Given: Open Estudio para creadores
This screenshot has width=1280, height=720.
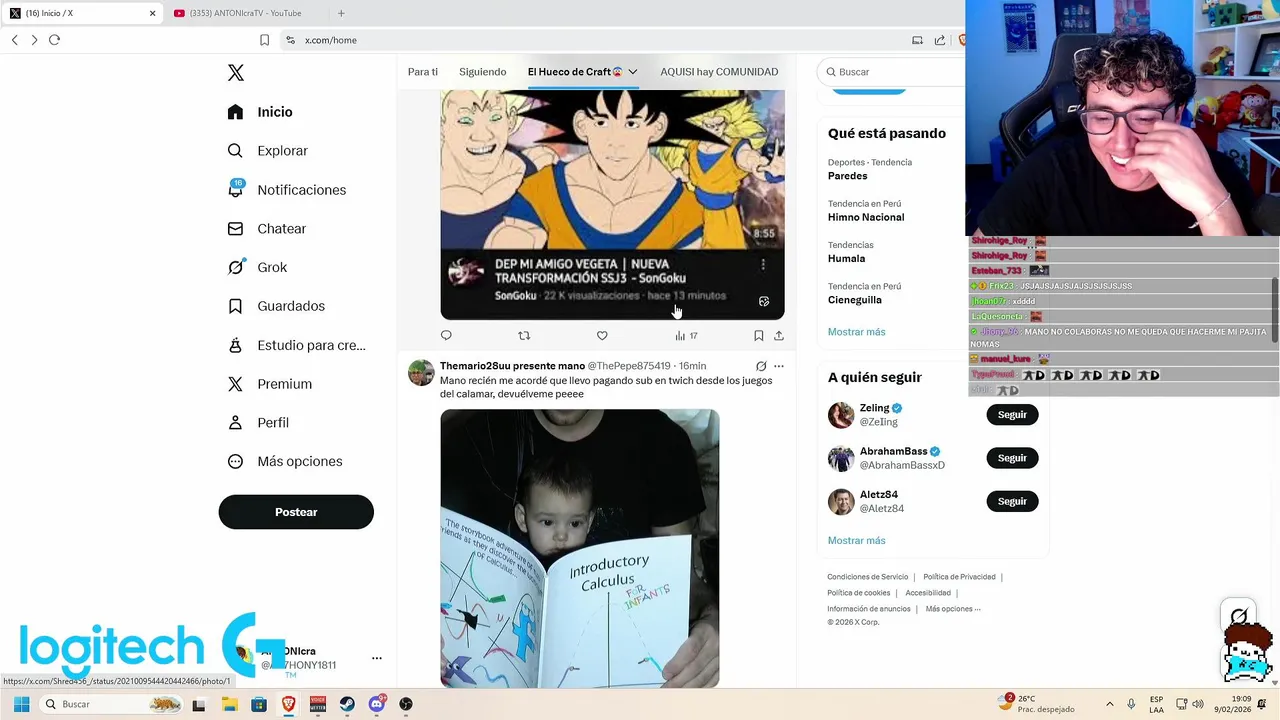Looking at the screenshot, I should [x=296, y=345].
